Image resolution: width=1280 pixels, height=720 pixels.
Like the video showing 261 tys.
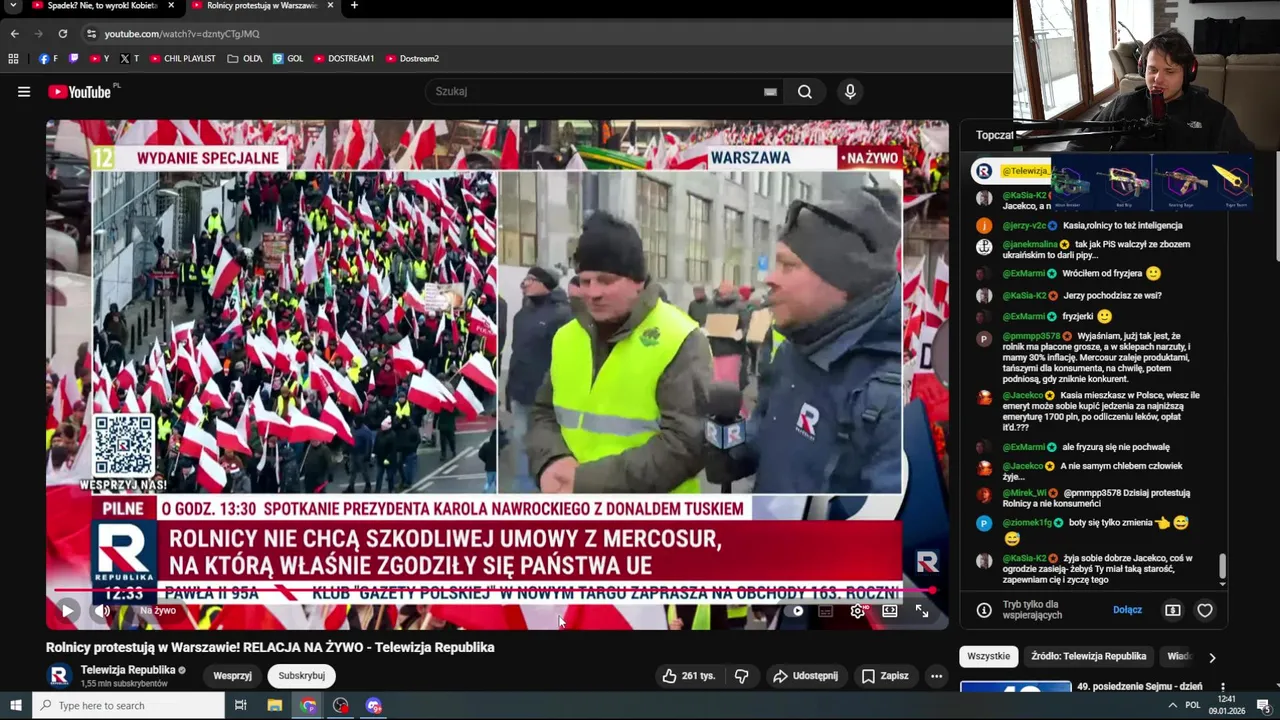pyautogui.click(x=689, y=676)
